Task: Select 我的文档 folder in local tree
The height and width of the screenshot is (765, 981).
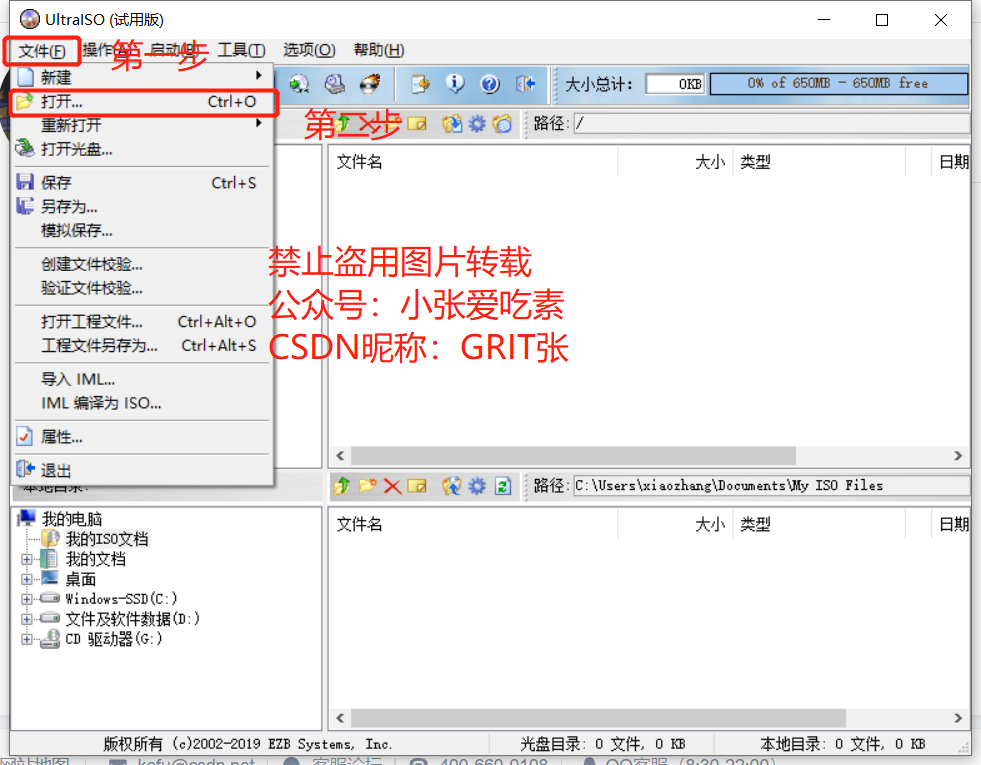Action: pyautogui.click(x=96, y=559)
